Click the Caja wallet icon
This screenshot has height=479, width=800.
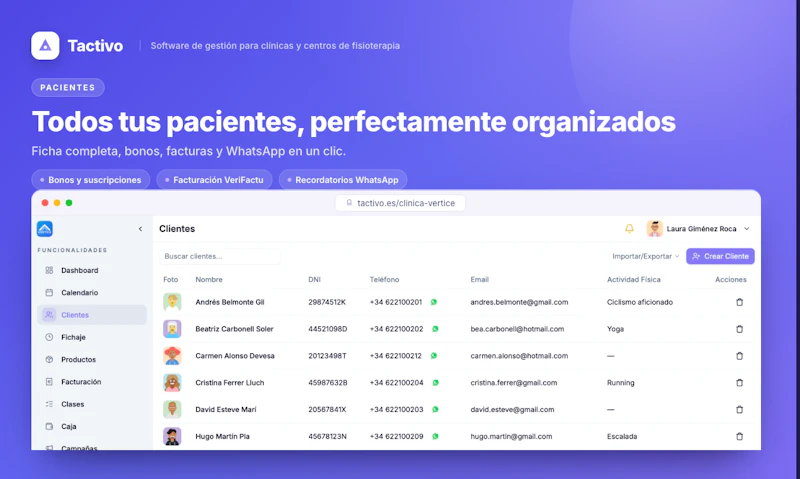tap(49, 426)
